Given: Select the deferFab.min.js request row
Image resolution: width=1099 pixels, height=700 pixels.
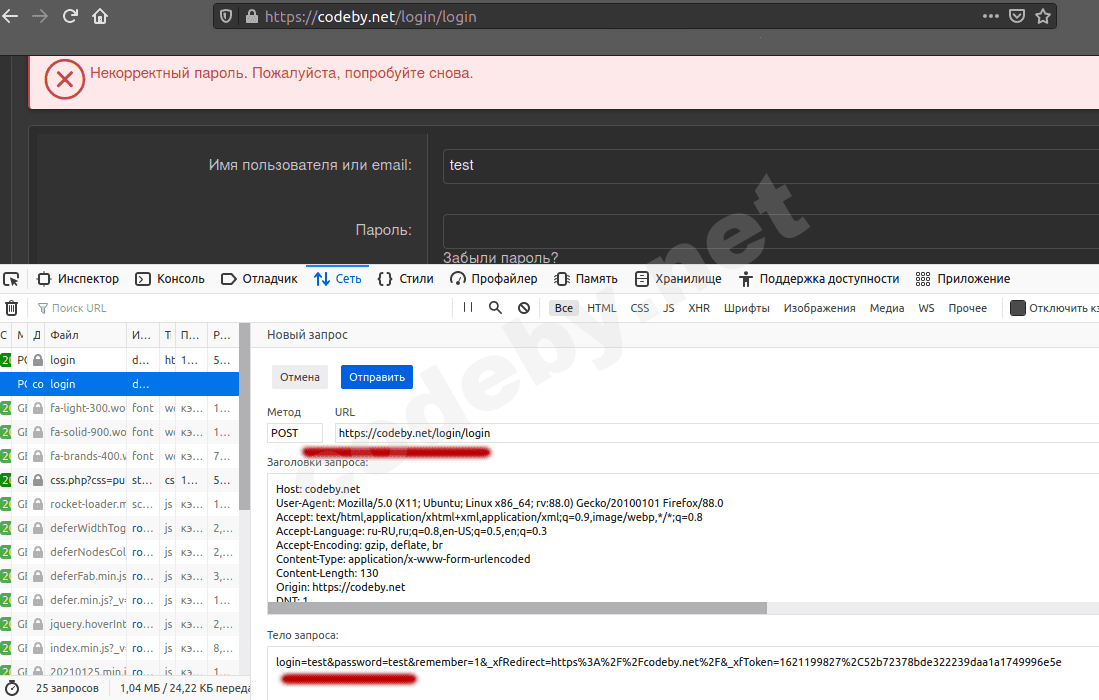Looking at the screenshot, I should (x=119, y=576).
